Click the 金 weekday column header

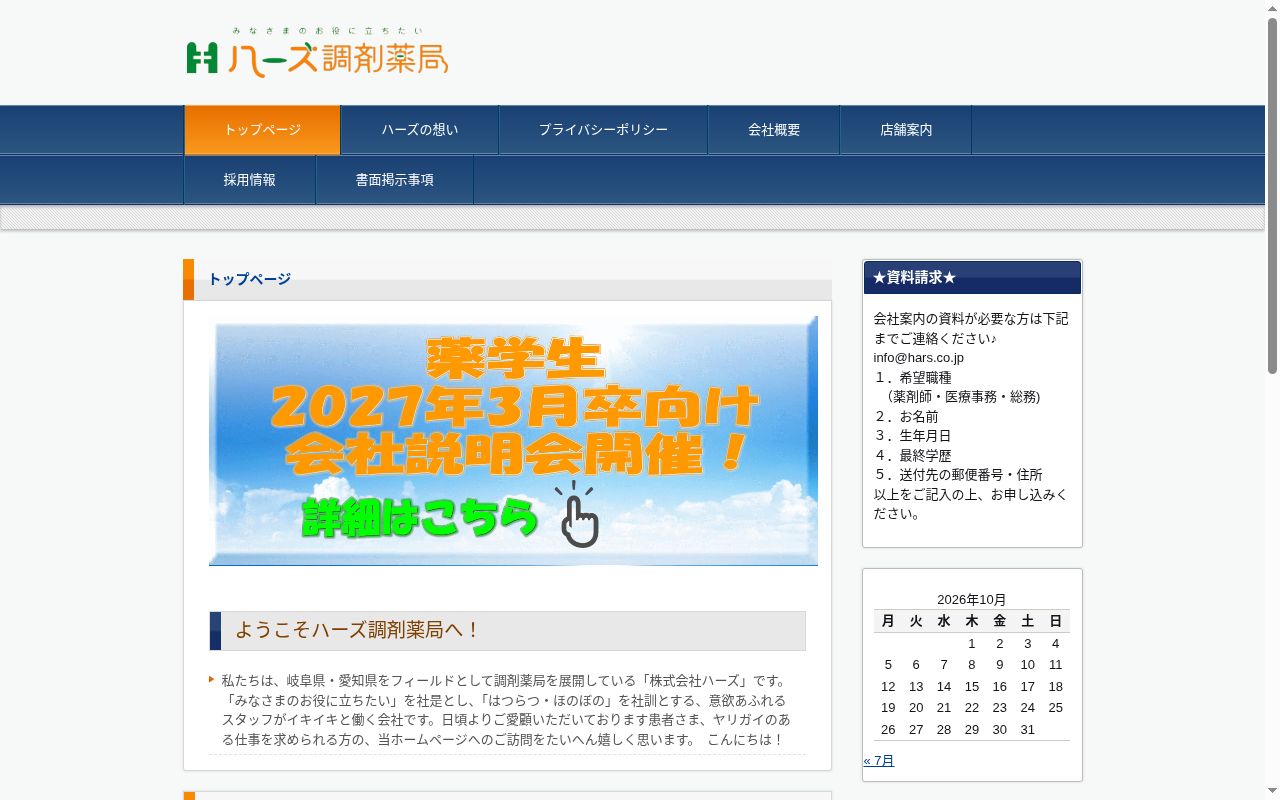tap(1000, 621)
